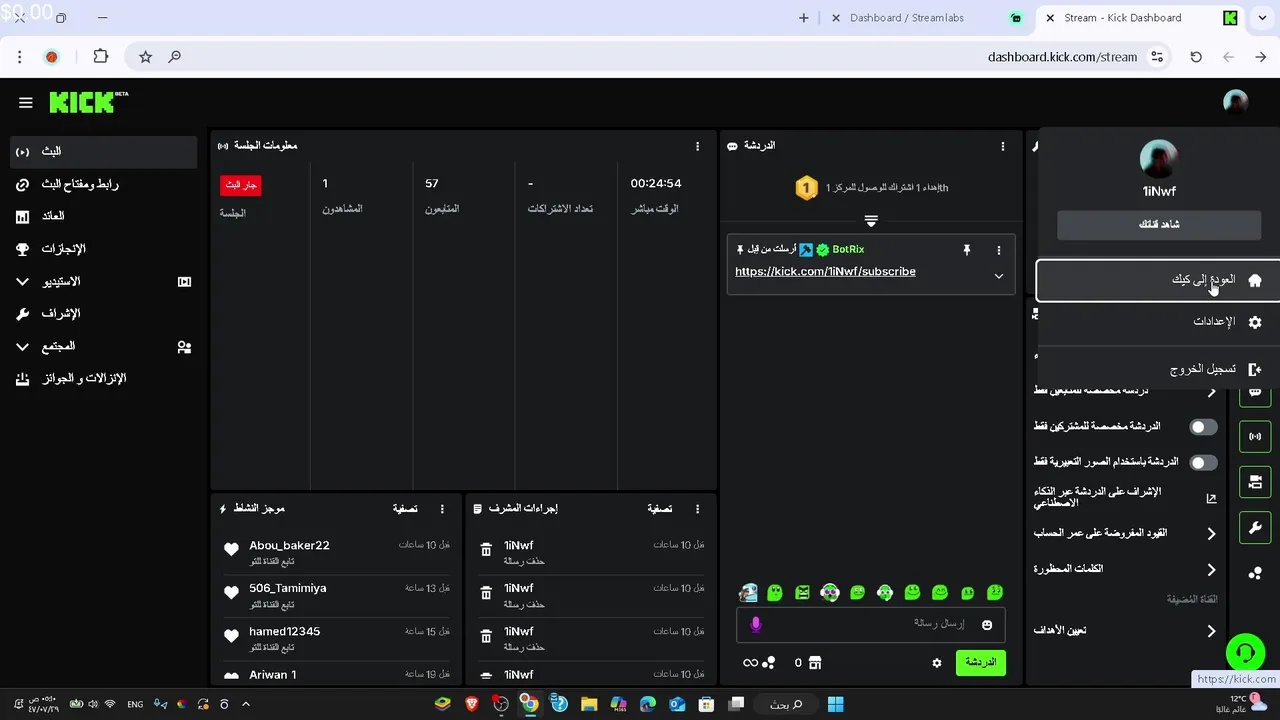Click the wrench icon in right rail
Image resolution: width=1280 pixels, height=720 pixels.
pos(1255,527)
